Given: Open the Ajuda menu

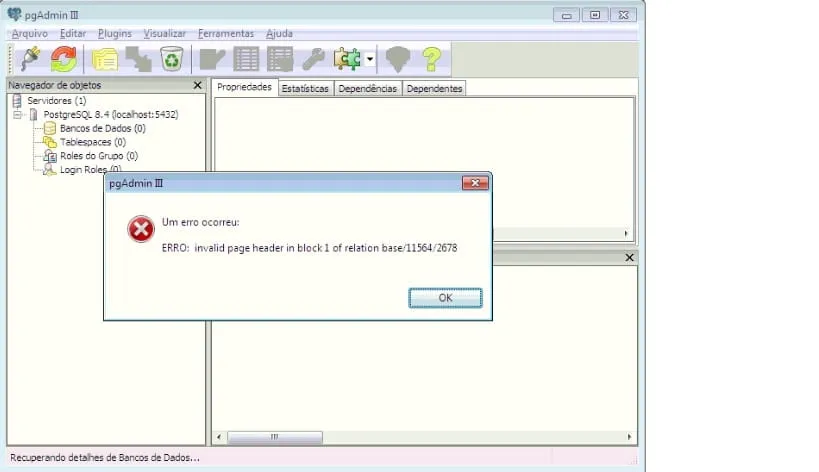Looking at the screenshot, I should 279,33.
